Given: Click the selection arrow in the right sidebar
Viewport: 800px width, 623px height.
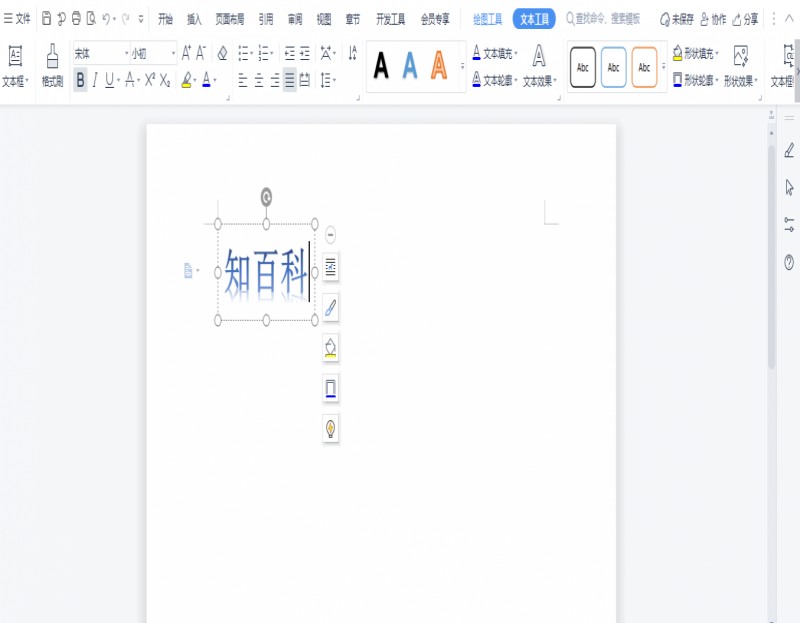Looking at the screenshot, I should point(789,187).
